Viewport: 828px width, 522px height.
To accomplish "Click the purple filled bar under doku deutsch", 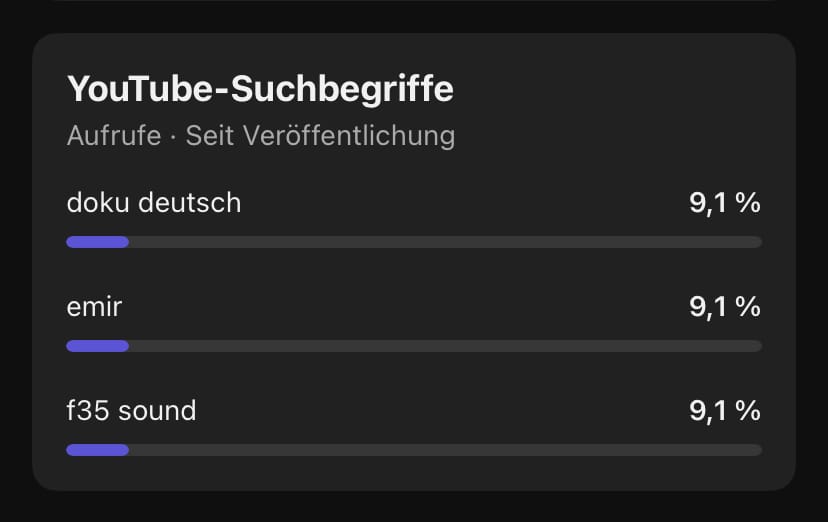I will (x=98, y=242).
